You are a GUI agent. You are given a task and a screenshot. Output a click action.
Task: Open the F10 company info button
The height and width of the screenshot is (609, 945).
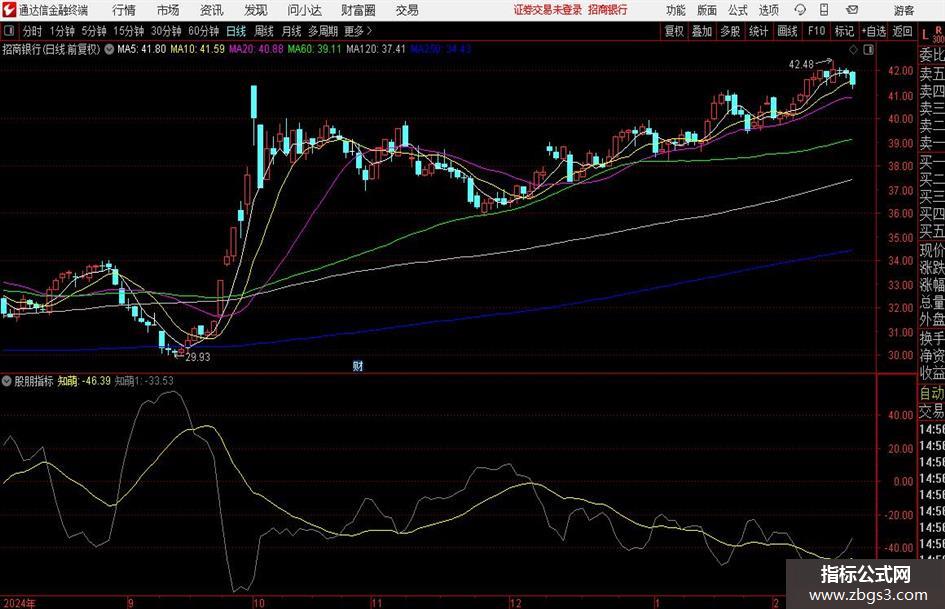[816, 31]
